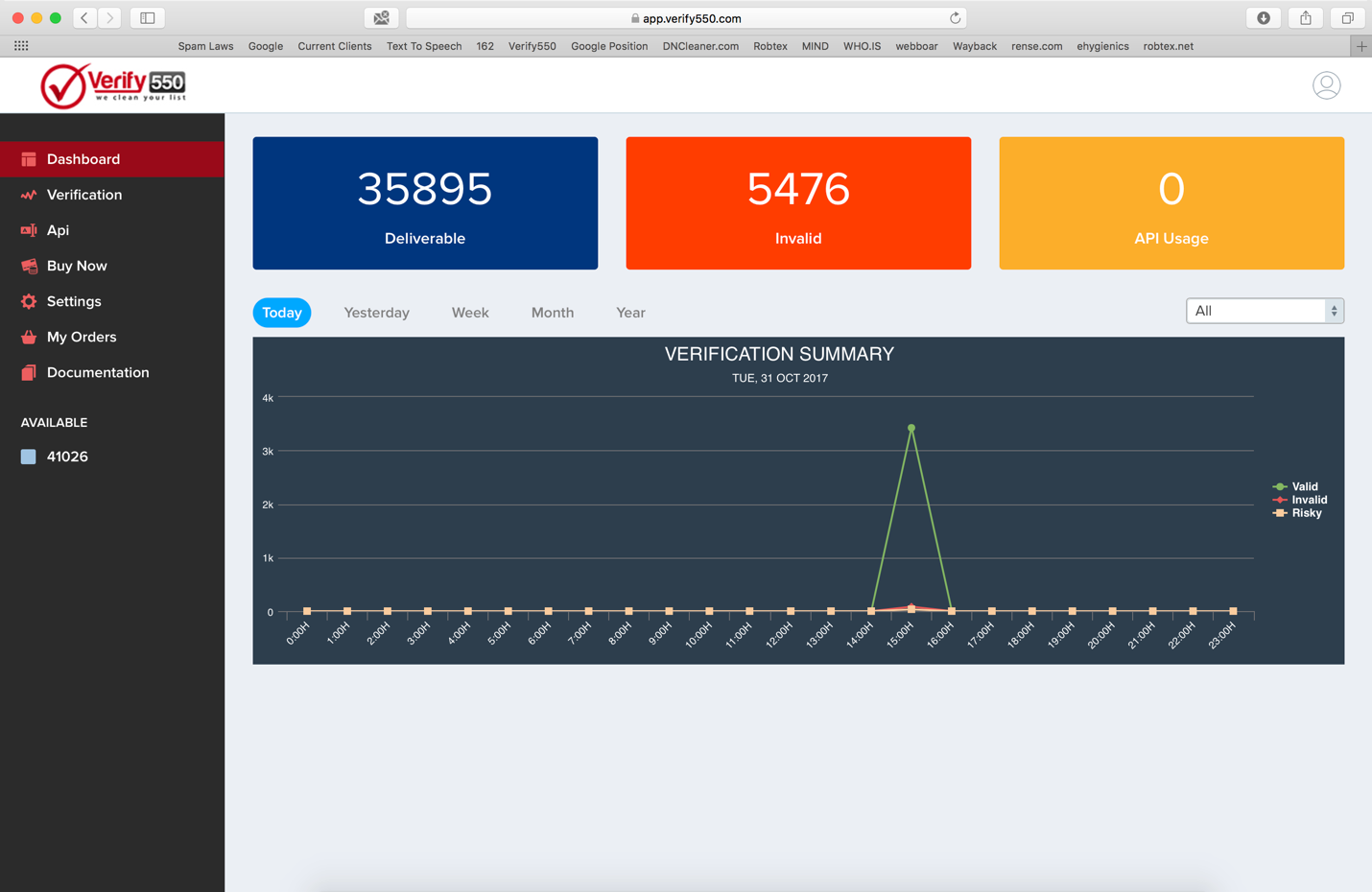Click the green peak point at 15:00H
Viewport: 1372px width, 892px height.
point(911,428)
